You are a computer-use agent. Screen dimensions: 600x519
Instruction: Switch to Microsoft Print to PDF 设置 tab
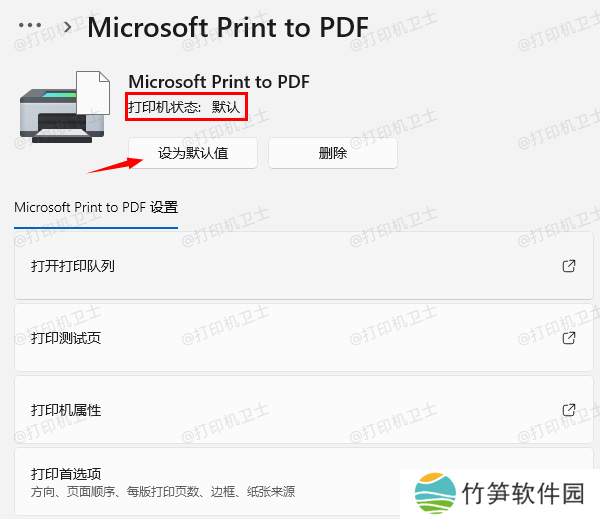96,207
